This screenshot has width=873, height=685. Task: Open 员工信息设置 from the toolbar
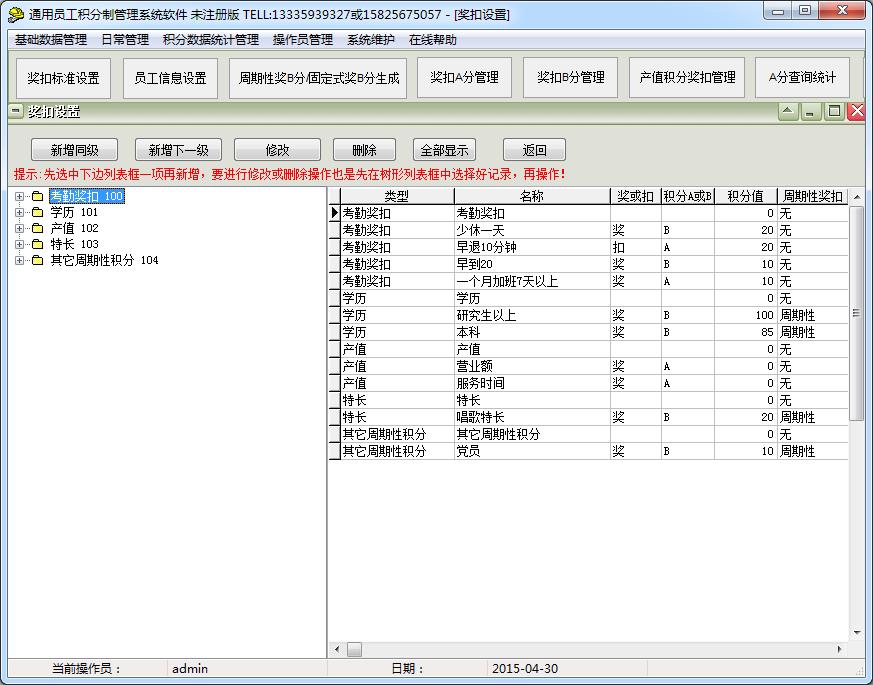click(x=170, y=78)
